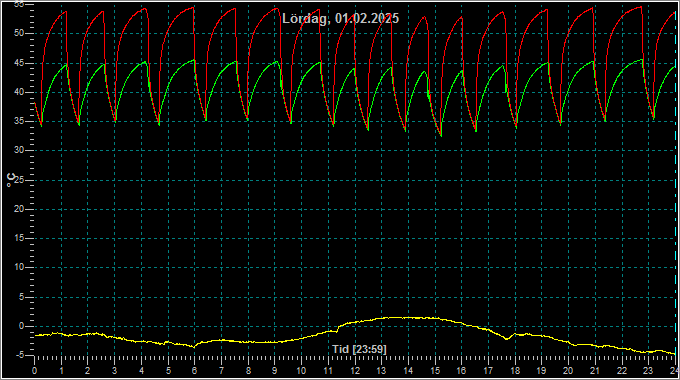This screenshot has height=380, width=680.
Task: Click the -5 degree axis label
Action: coord(19,356)
